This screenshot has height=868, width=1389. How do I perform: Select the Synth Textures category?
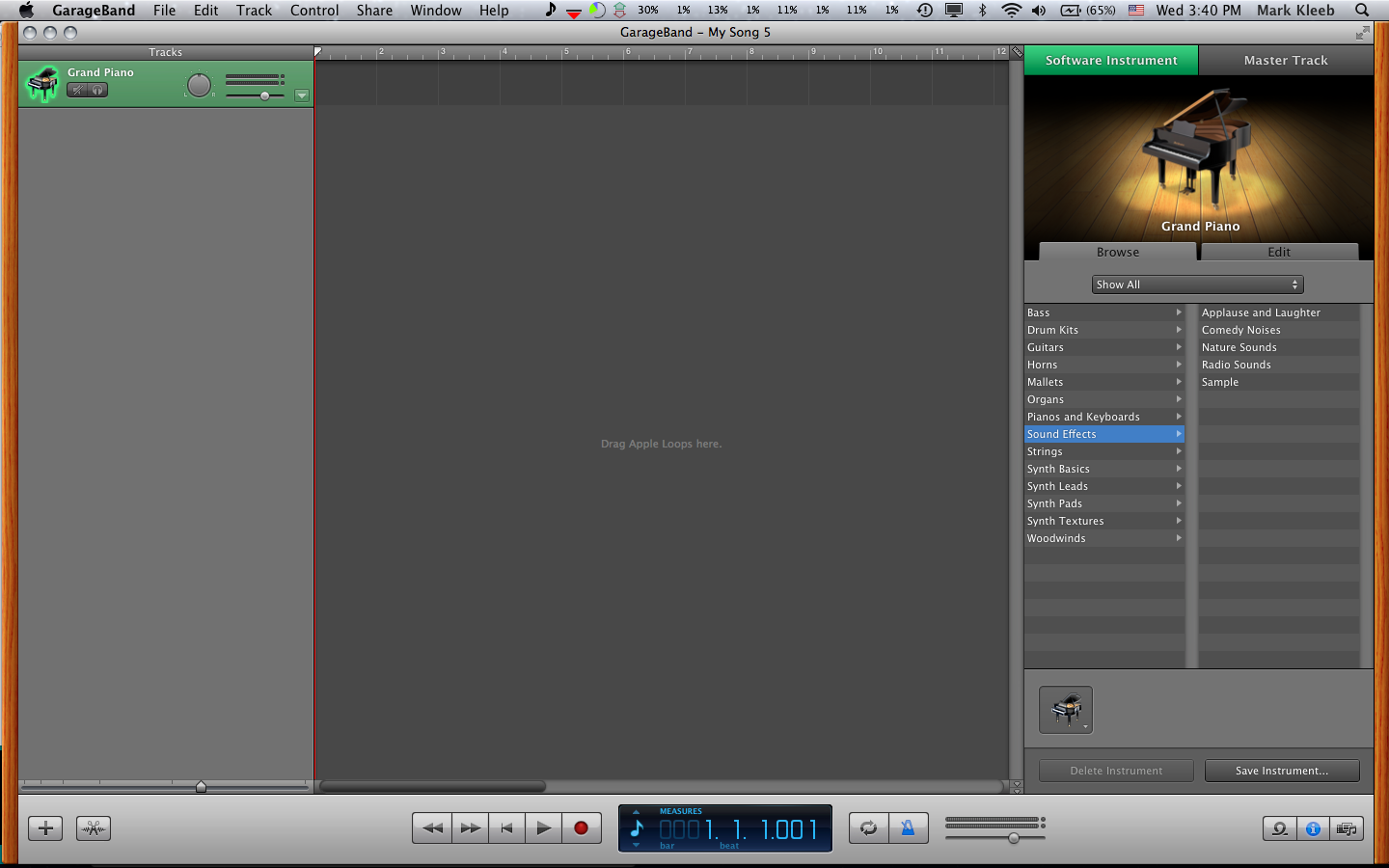click(x=1104, y=521)
